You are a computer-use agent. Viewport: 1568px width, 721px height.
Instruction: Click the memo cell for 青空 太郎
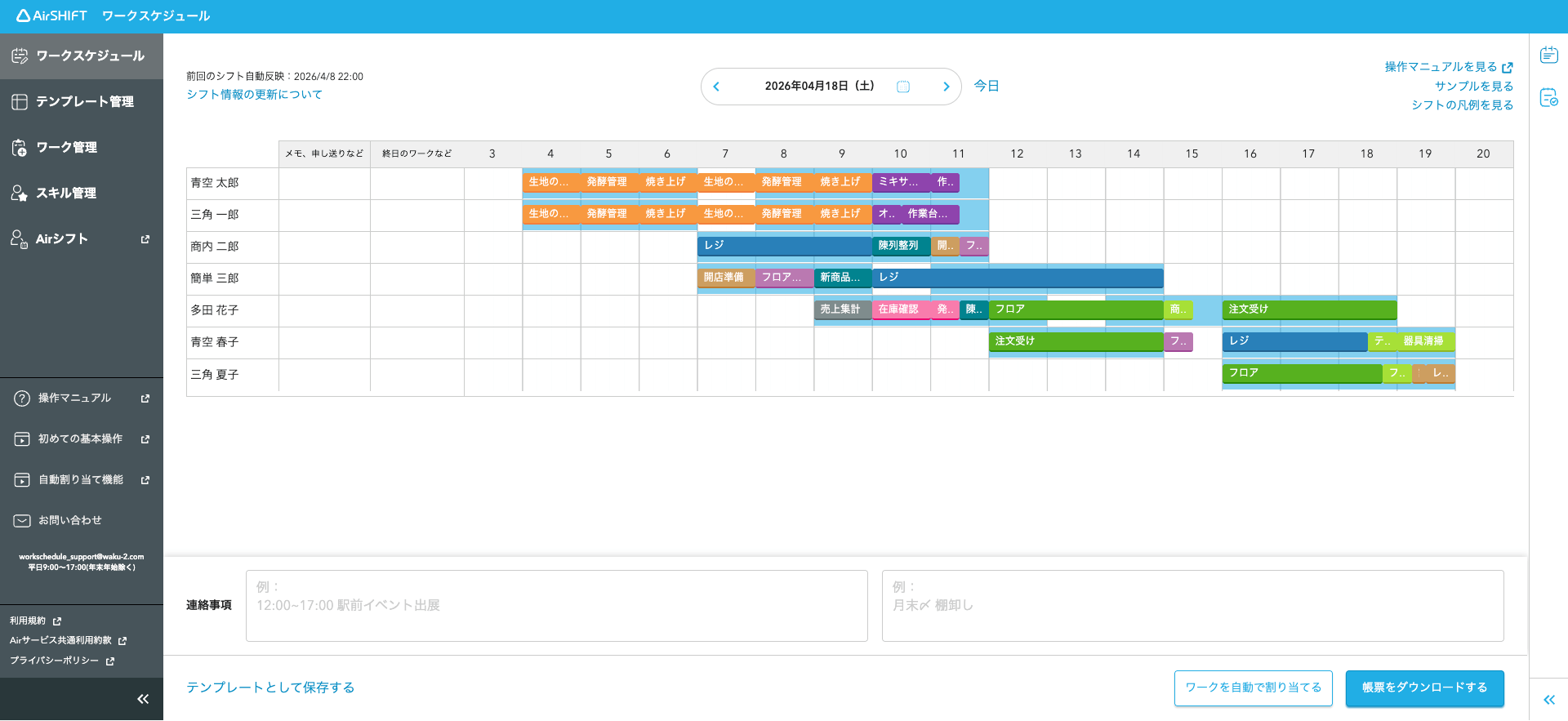(x=324, y=184)
